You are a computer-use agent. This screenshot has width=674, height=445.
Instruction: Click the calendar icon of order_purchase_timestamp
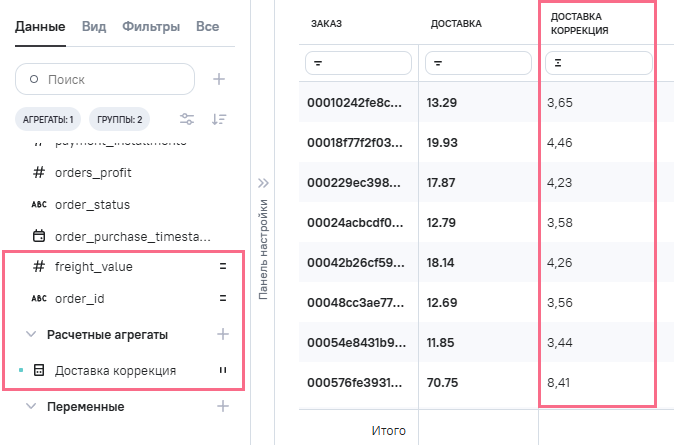(39, 236)
